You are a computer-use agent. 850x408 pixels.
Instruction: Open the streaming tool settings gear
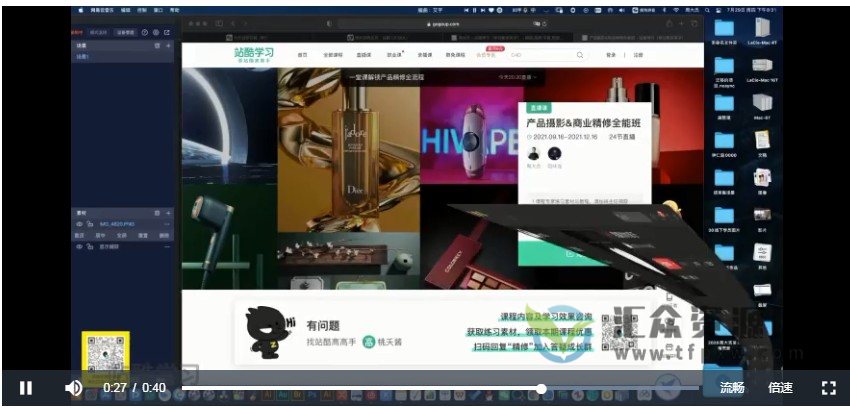click(x=156, y=33)
